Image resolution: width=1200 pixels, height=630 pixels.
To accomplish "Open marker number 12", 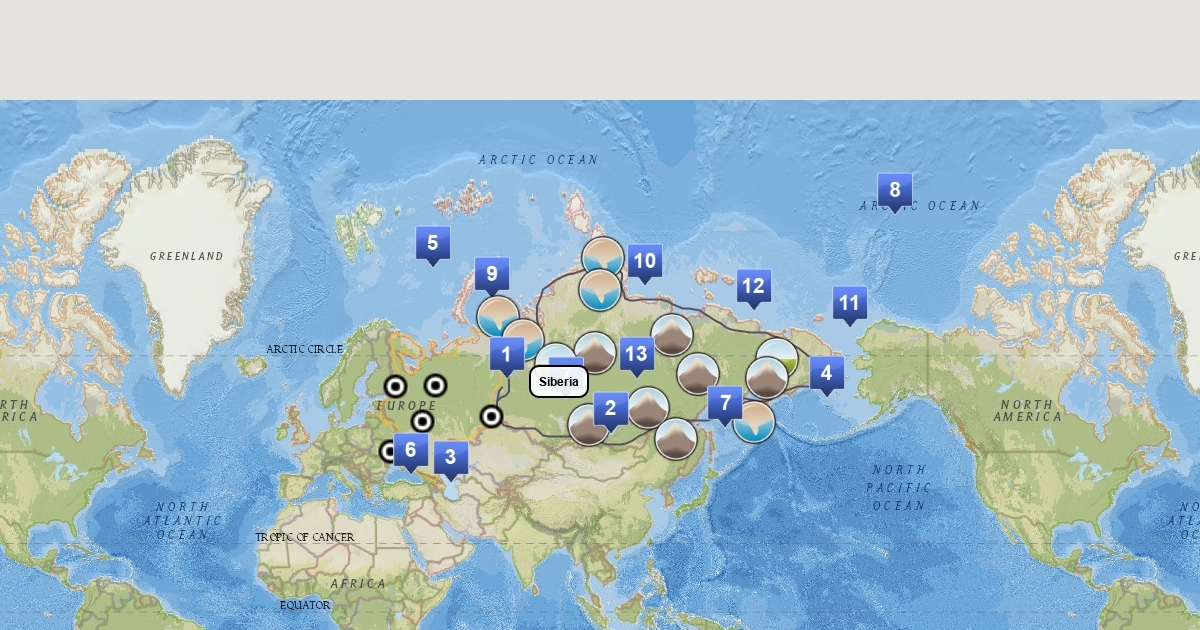I will [x=753, y=286].
